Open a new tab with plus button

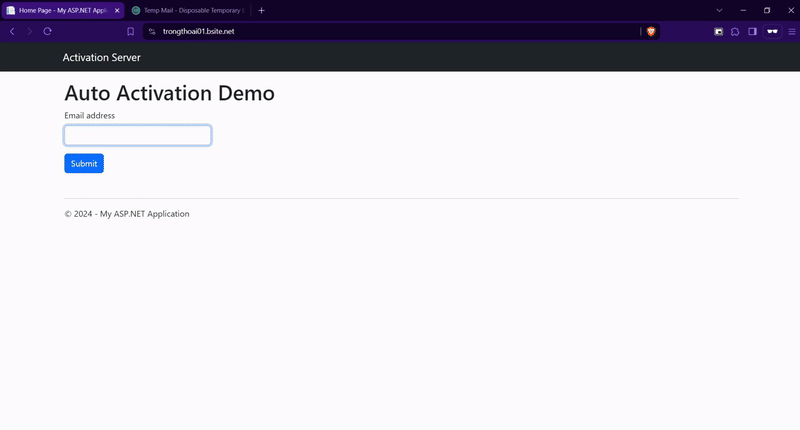[x=261, y=10]
